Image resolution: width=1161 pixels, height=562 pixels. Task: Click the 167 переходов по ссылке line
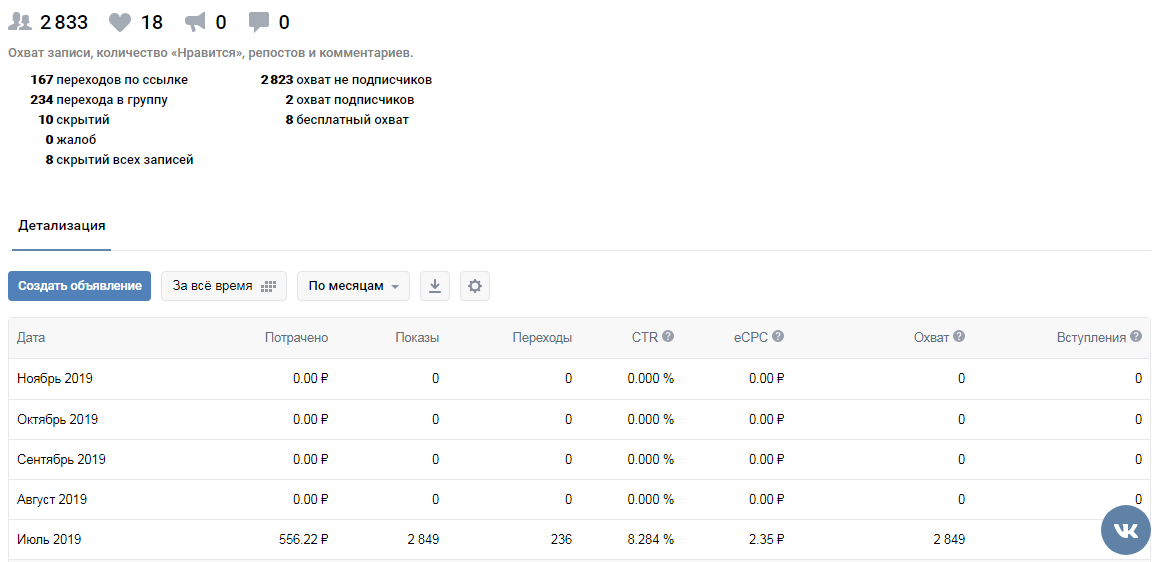coord(109,80)
